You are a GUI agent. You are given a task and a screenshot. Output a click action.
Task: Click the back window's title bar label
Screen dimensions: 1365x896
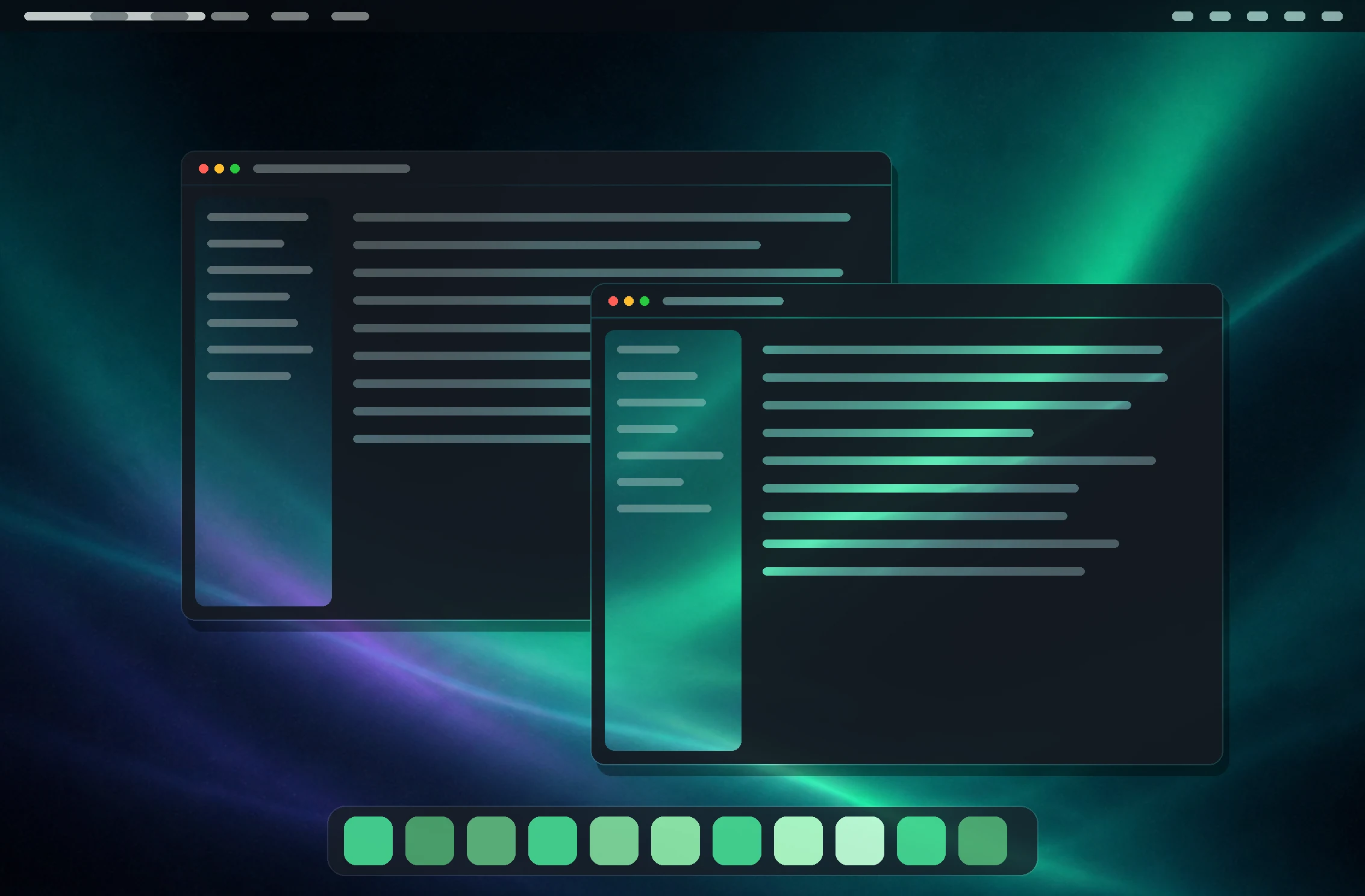331,169
